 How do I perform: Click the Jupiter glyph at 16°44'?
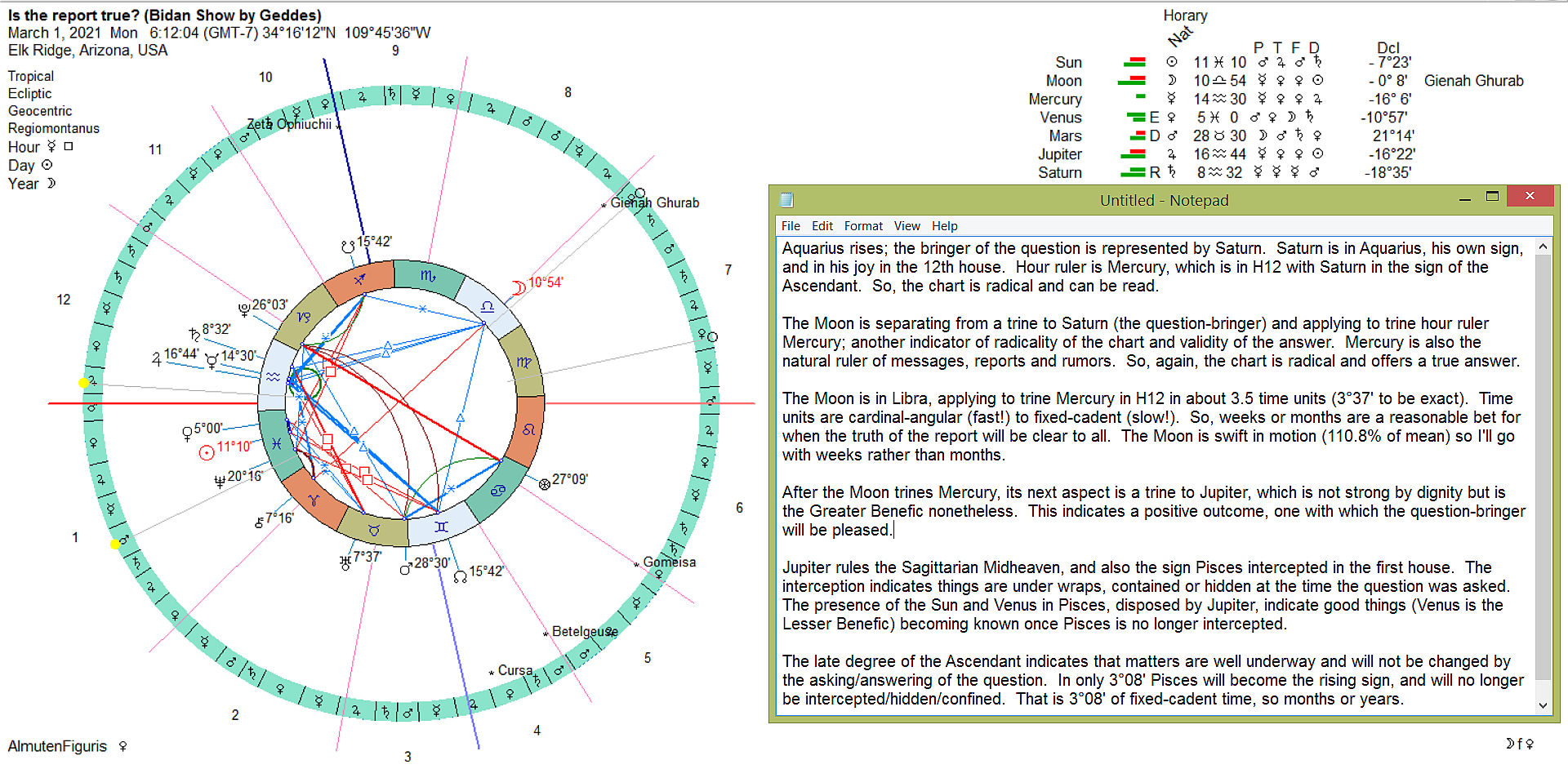156,358
